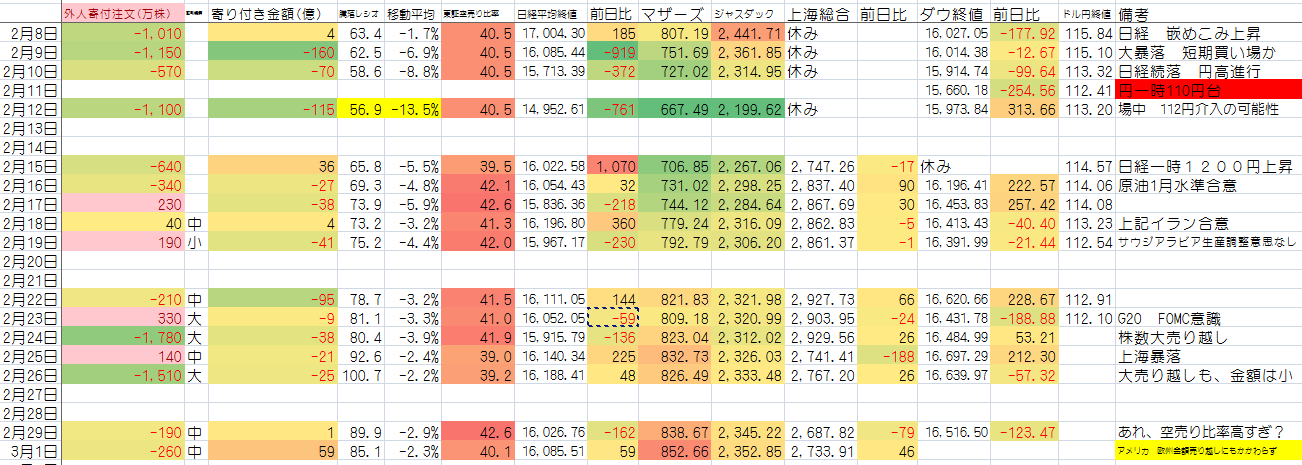1302x465 pixels.
Task: Click the 1,070 Nikkei change cell
Action: (x=613, y=164)
